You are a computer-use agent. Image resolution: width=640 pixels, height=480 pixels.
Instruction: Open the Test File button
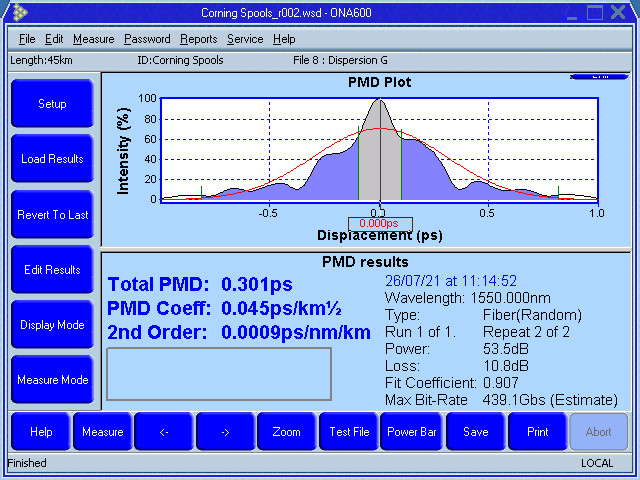point(349,432)
